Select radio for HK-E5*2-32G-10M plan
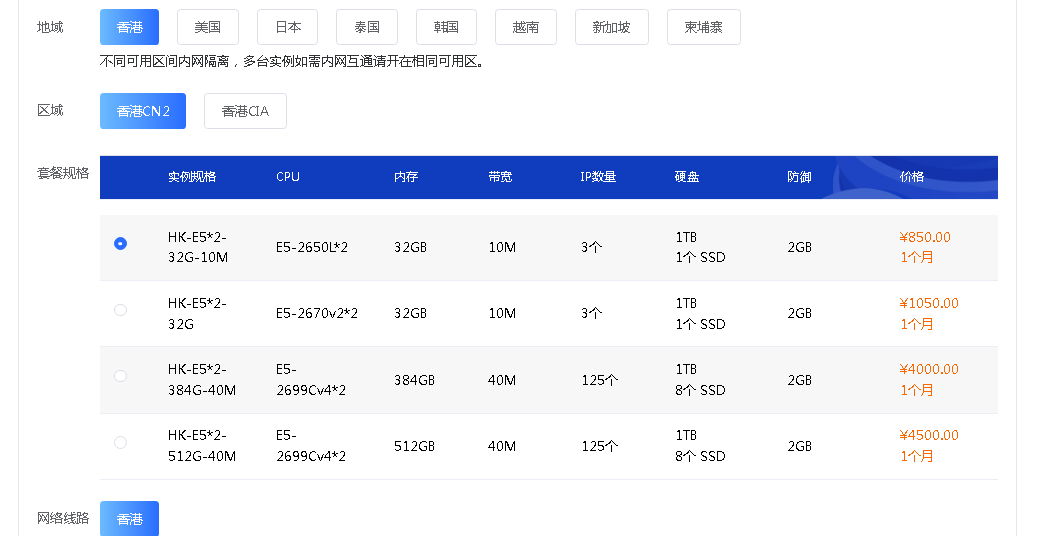 point(121,243)
